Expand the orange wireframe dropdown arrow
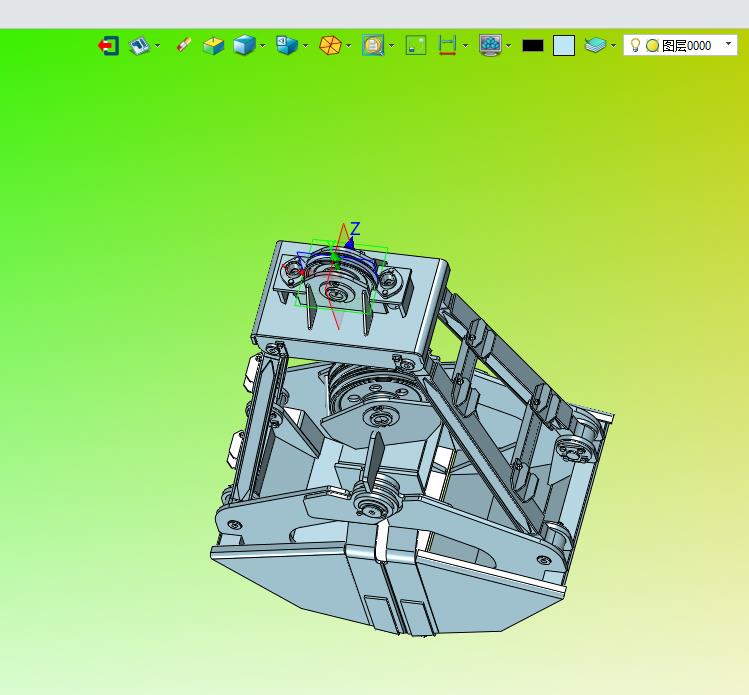 click(349, 46)
